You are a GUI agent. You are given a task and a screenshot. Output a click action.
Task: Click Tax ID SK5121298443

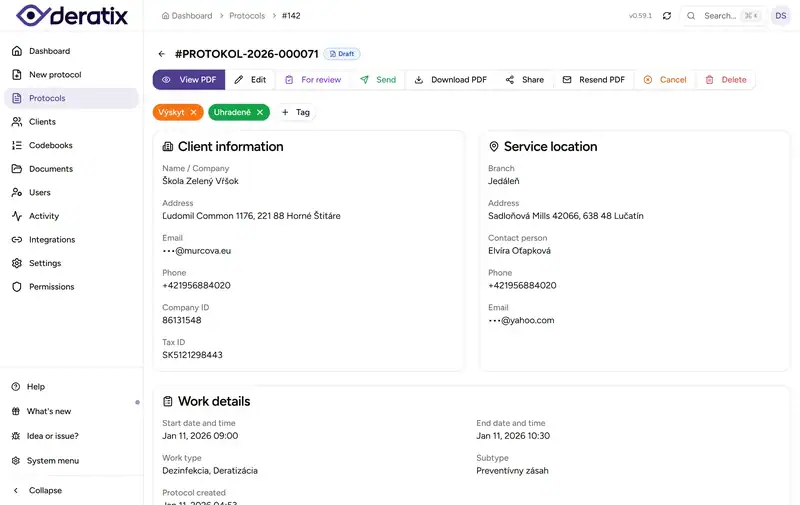click(x=192, y=355)
